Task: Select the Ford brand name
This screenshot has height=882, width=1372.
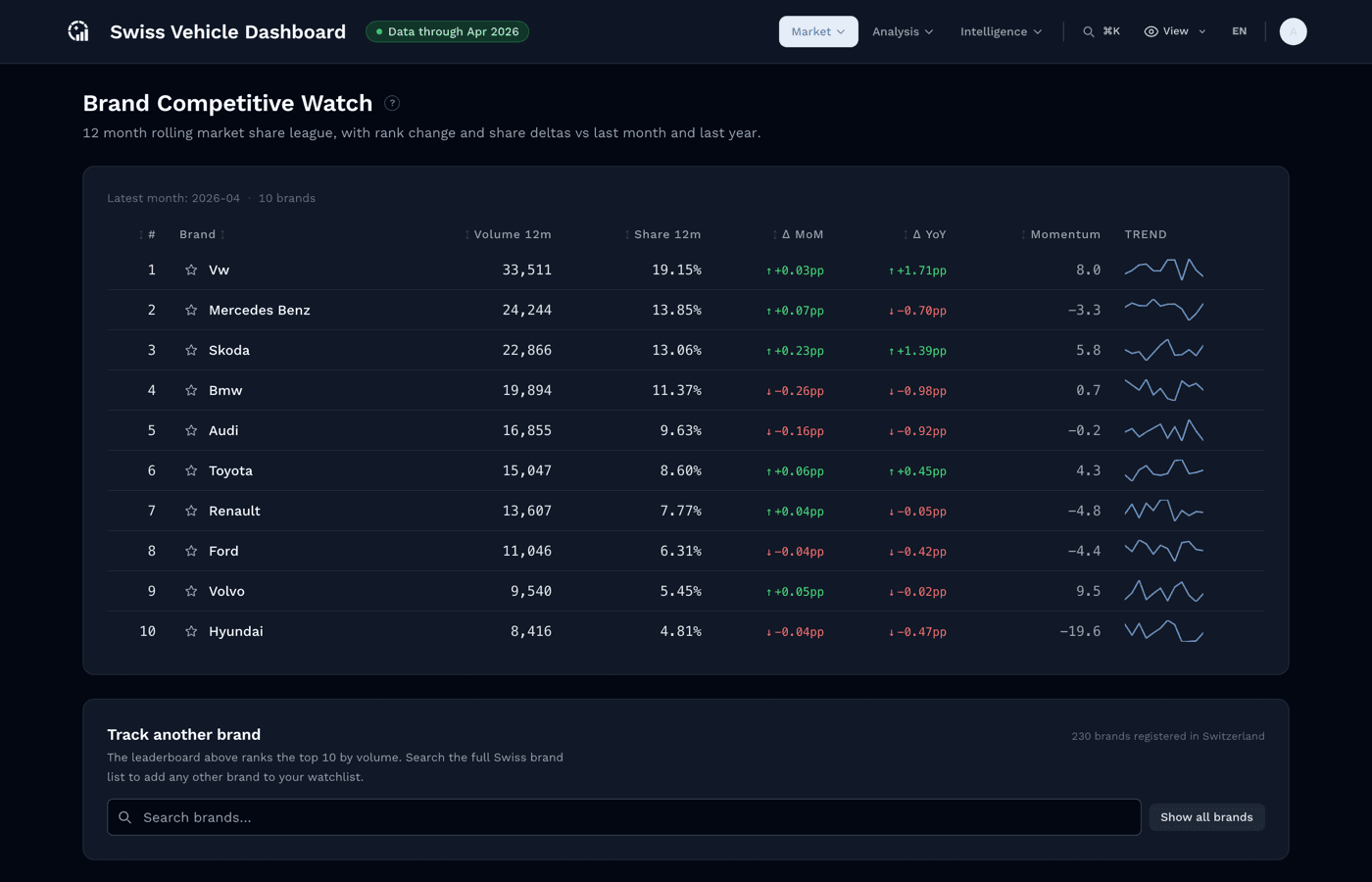Action: tap(223, 551)
